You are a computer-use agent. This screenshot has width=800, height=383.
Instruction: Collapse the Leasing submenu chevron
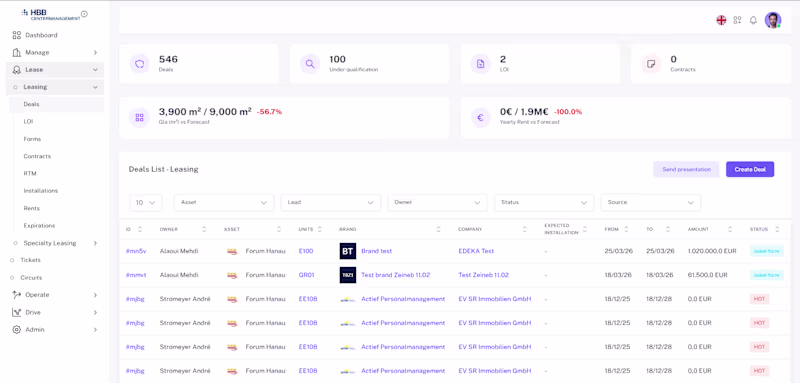pyautogui.click(x=95, y=87)
